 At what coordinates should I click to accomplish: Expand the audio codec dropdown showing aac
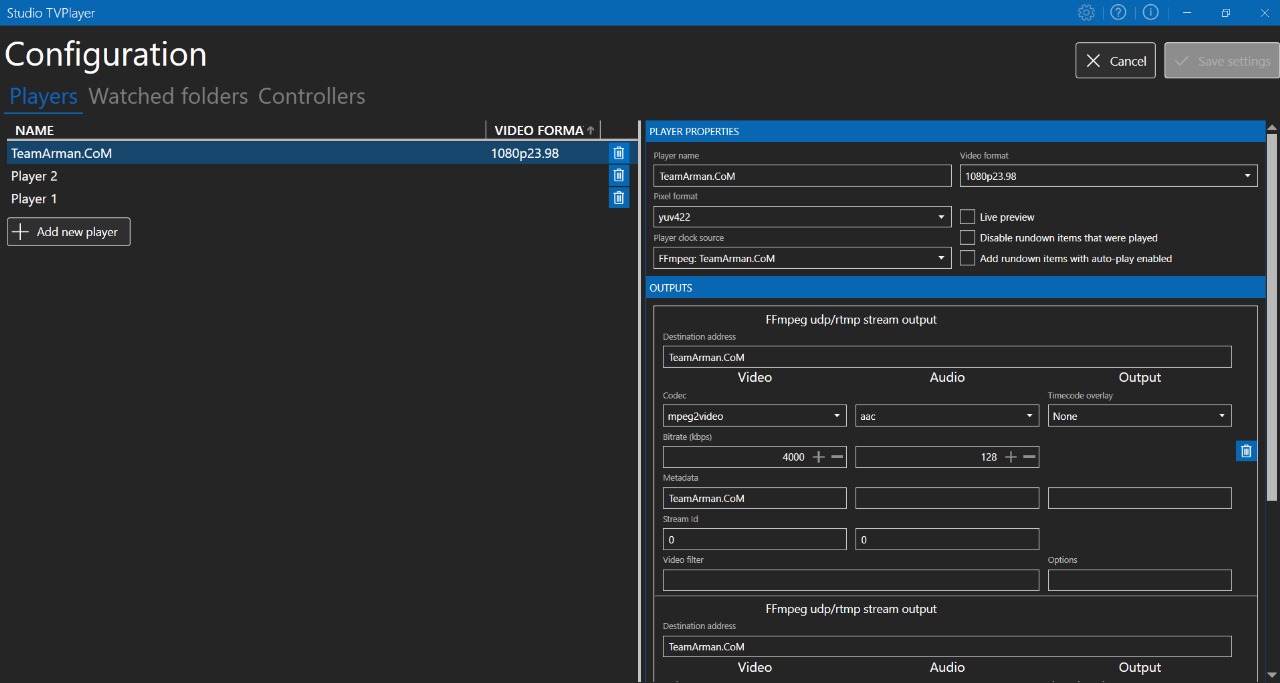947,416
